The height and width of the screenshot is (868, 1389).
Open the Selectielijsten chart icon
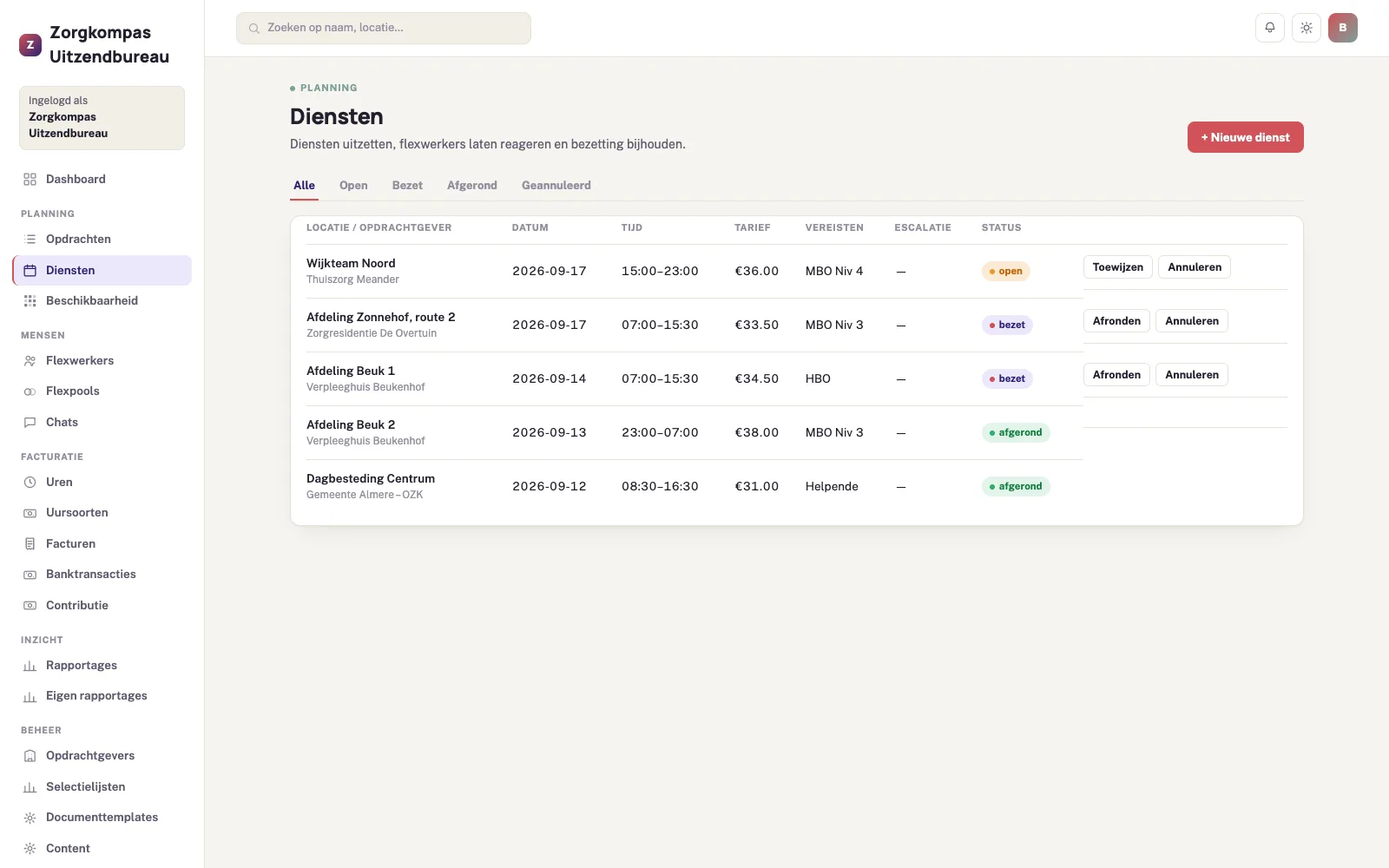click(30, 786)
